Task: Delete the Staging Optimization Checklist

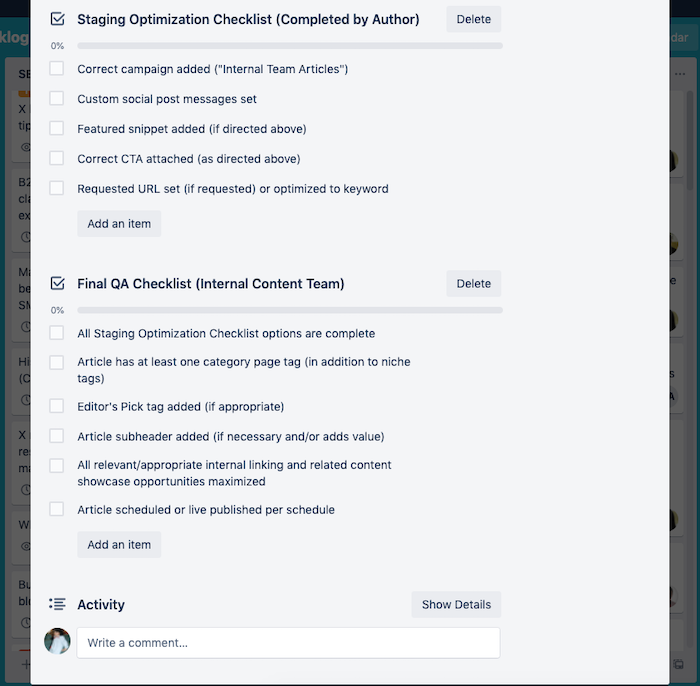Action: [x=474, y=19]
